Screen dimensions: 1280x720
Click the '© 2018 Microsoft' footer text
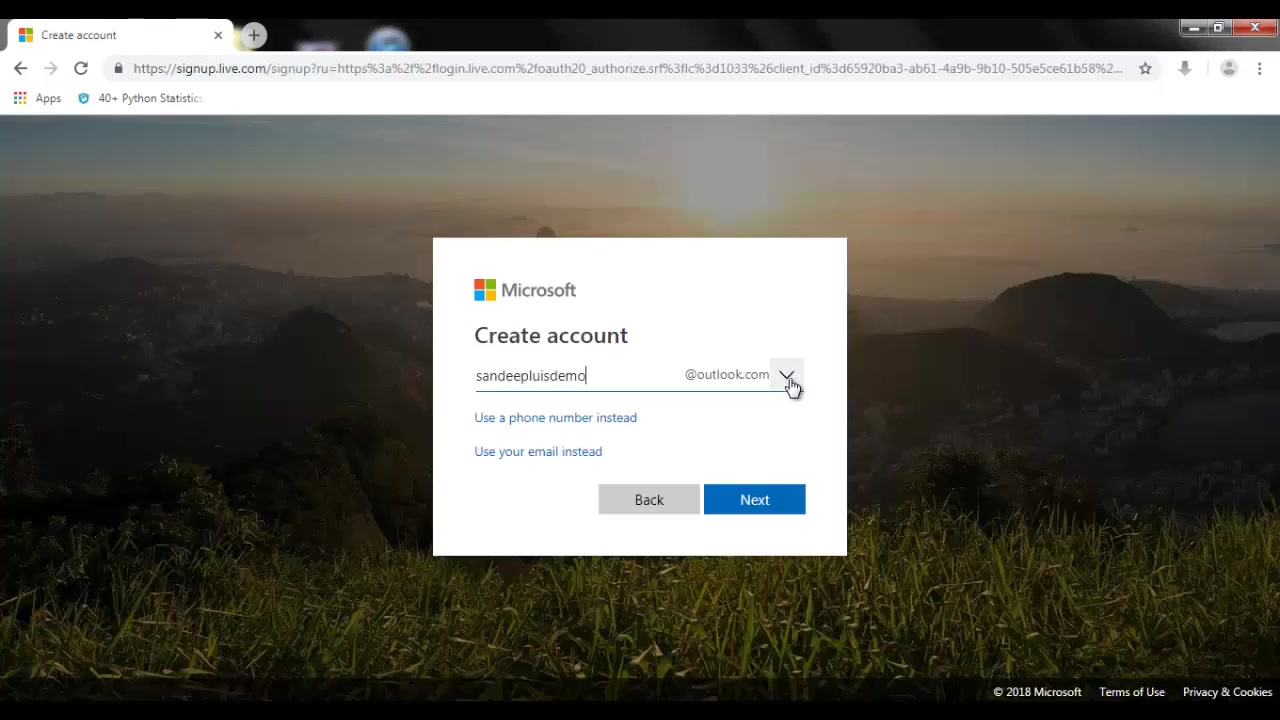pos(1037,692)
